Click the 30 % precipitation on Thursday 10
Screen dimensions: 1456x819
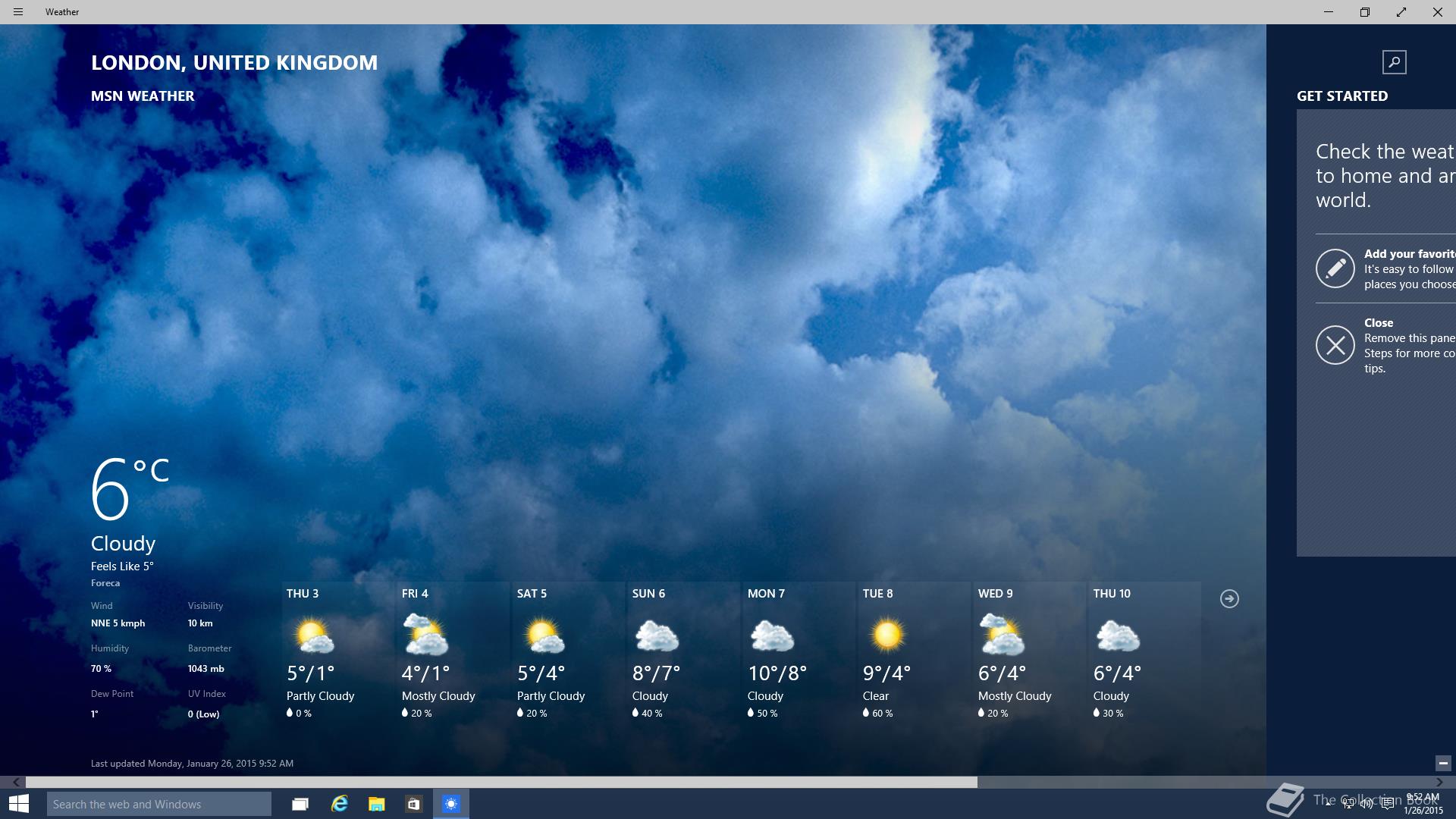(x=1109, y=714)
